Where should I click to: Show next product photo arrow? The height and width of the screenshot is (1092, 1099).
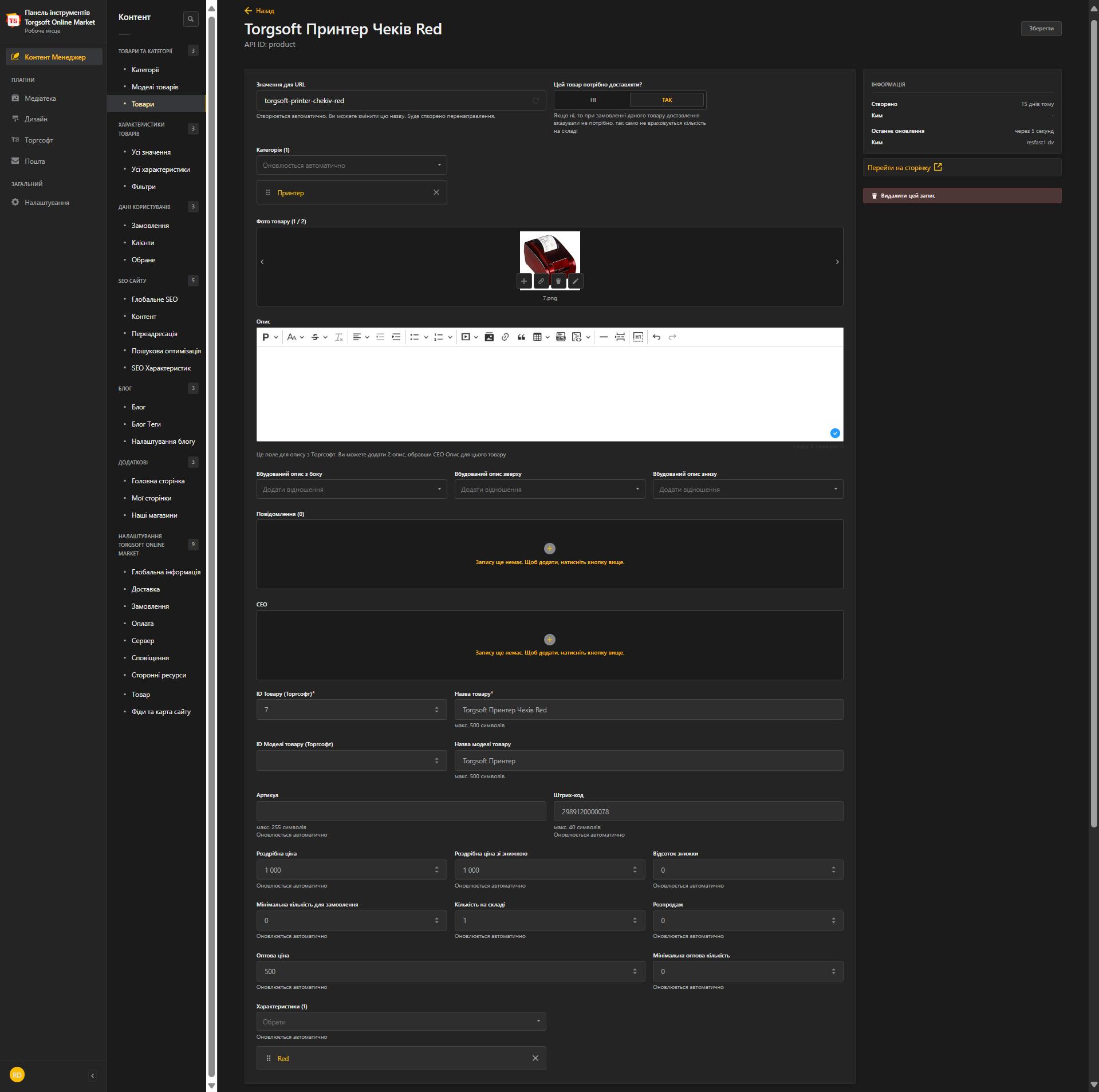pos(837,262)
